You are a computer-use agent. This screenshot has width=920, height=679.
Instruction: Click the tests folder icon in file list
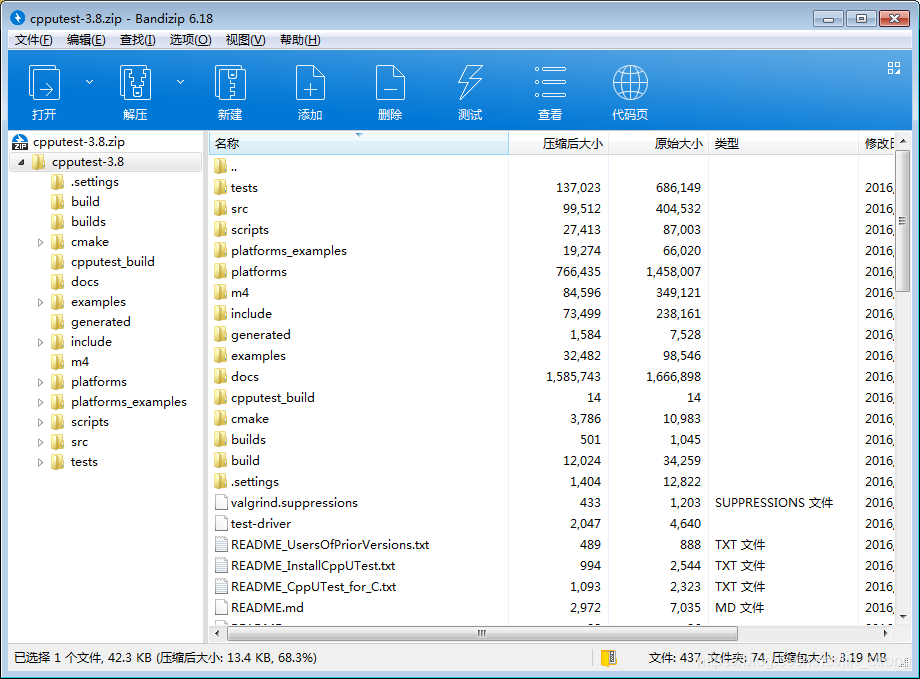tap(220, 188)
